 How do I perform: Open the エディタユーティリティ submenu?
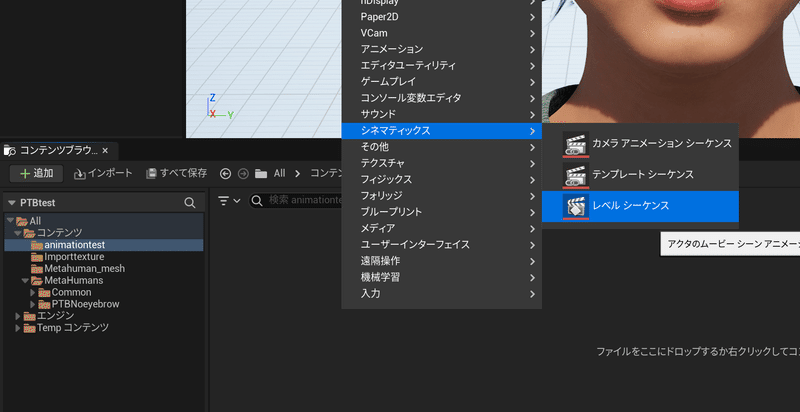click(441, 66)
